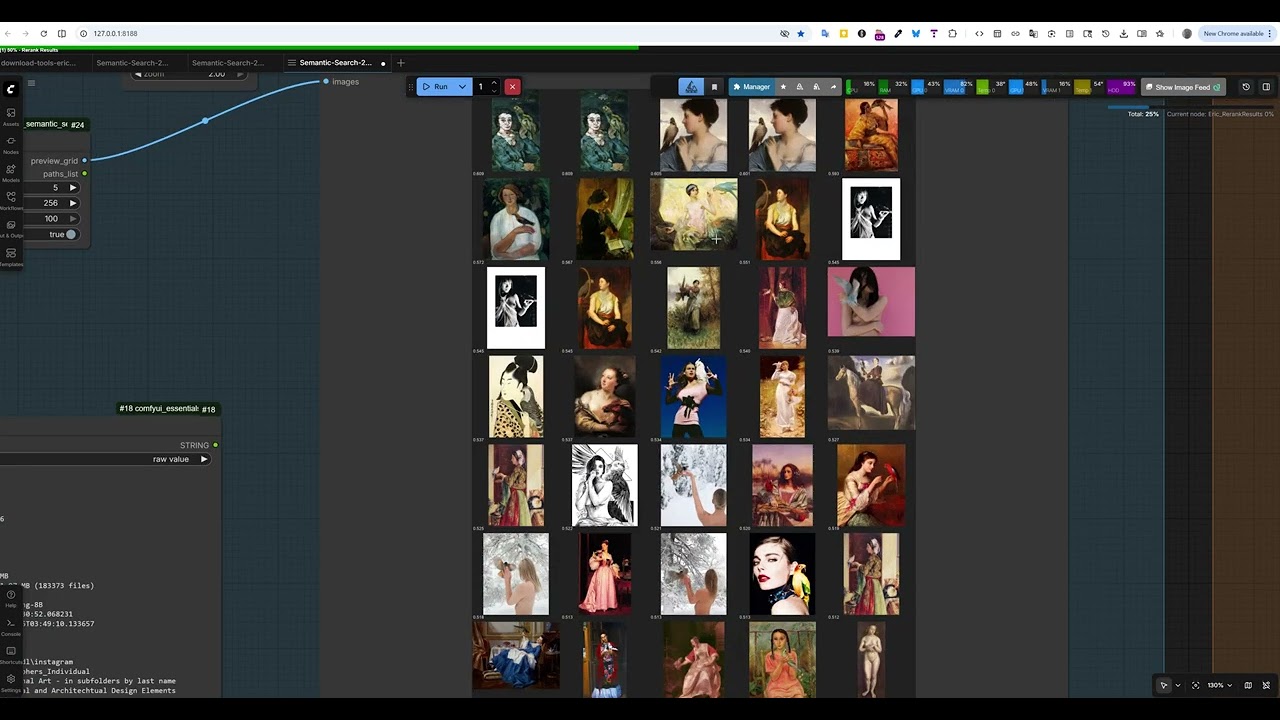Click the VRAM 0 usage monitor bar
The image size is (1280, 720).
tap(958, 87)
